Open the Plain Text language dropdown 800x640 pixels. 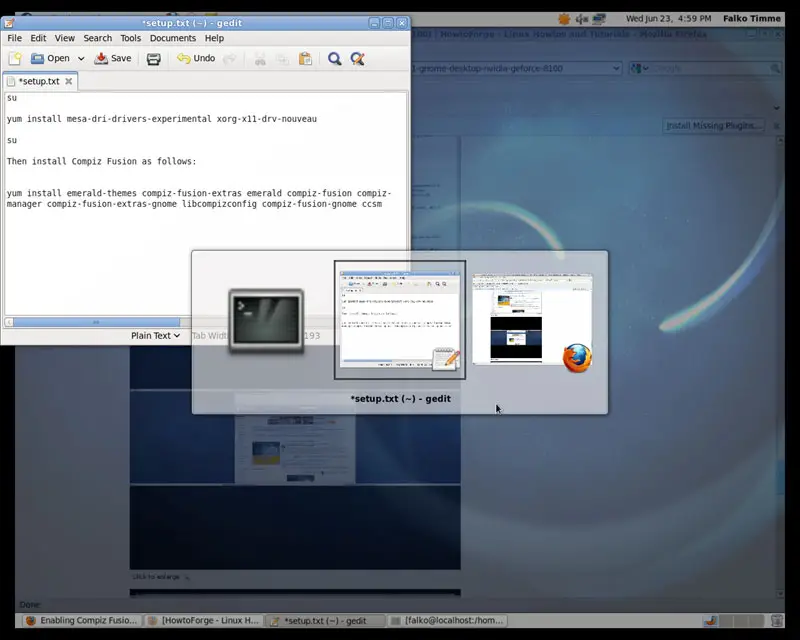click(x=155, y=336)
